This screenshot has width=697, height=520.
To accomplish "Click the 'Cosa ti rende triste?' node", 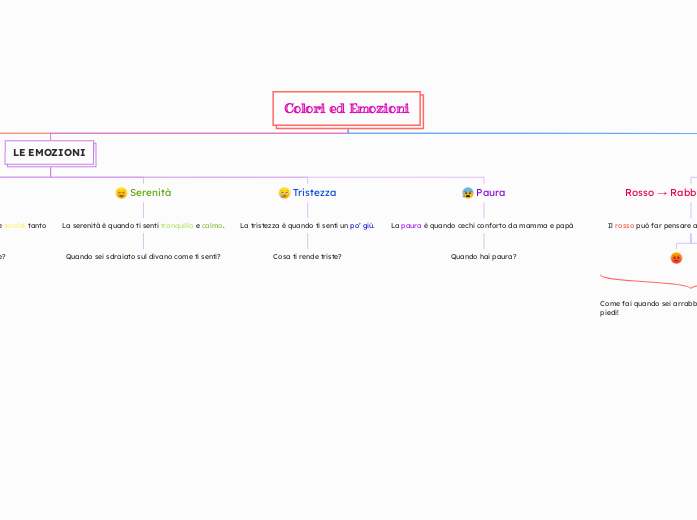I will 307,256.
